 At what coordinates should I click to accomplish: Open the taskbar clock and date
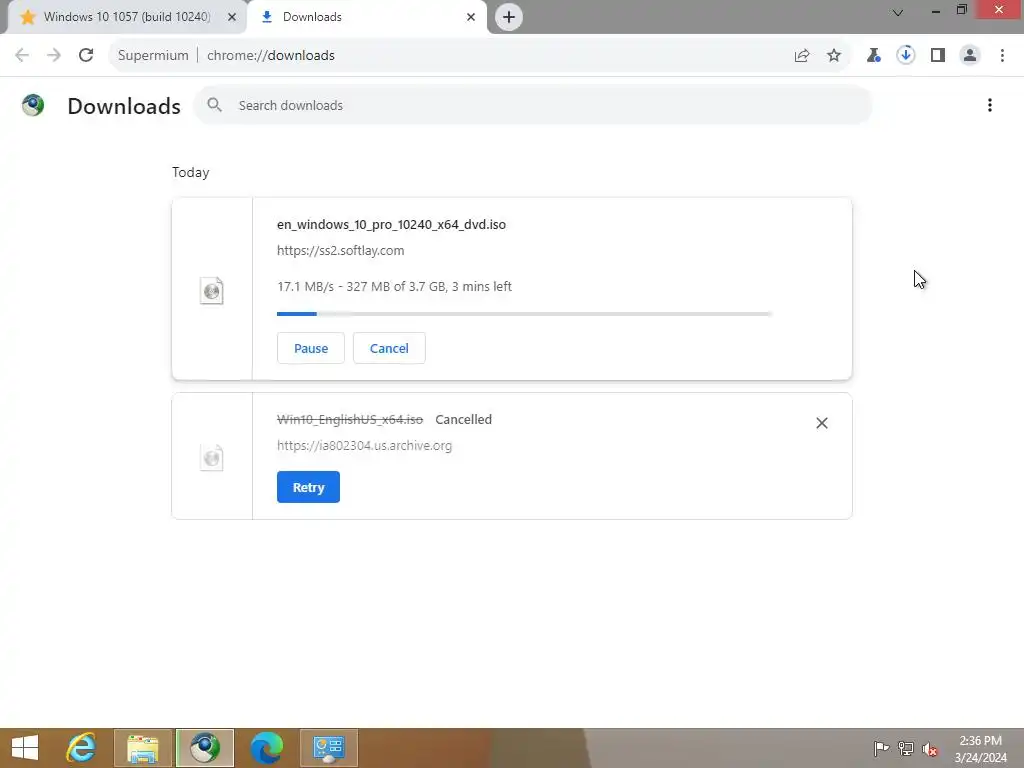pos(980,749)
